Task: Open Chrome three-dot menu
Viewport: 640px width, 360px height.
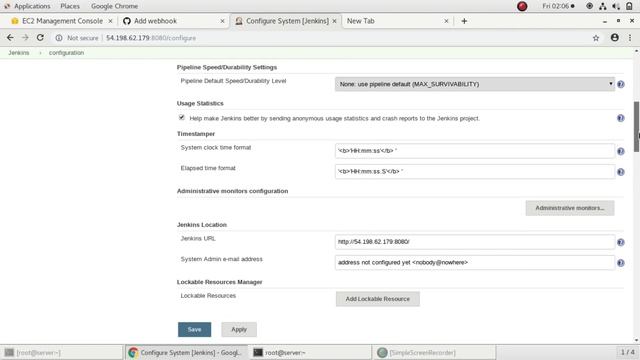Action: (630, 38)
